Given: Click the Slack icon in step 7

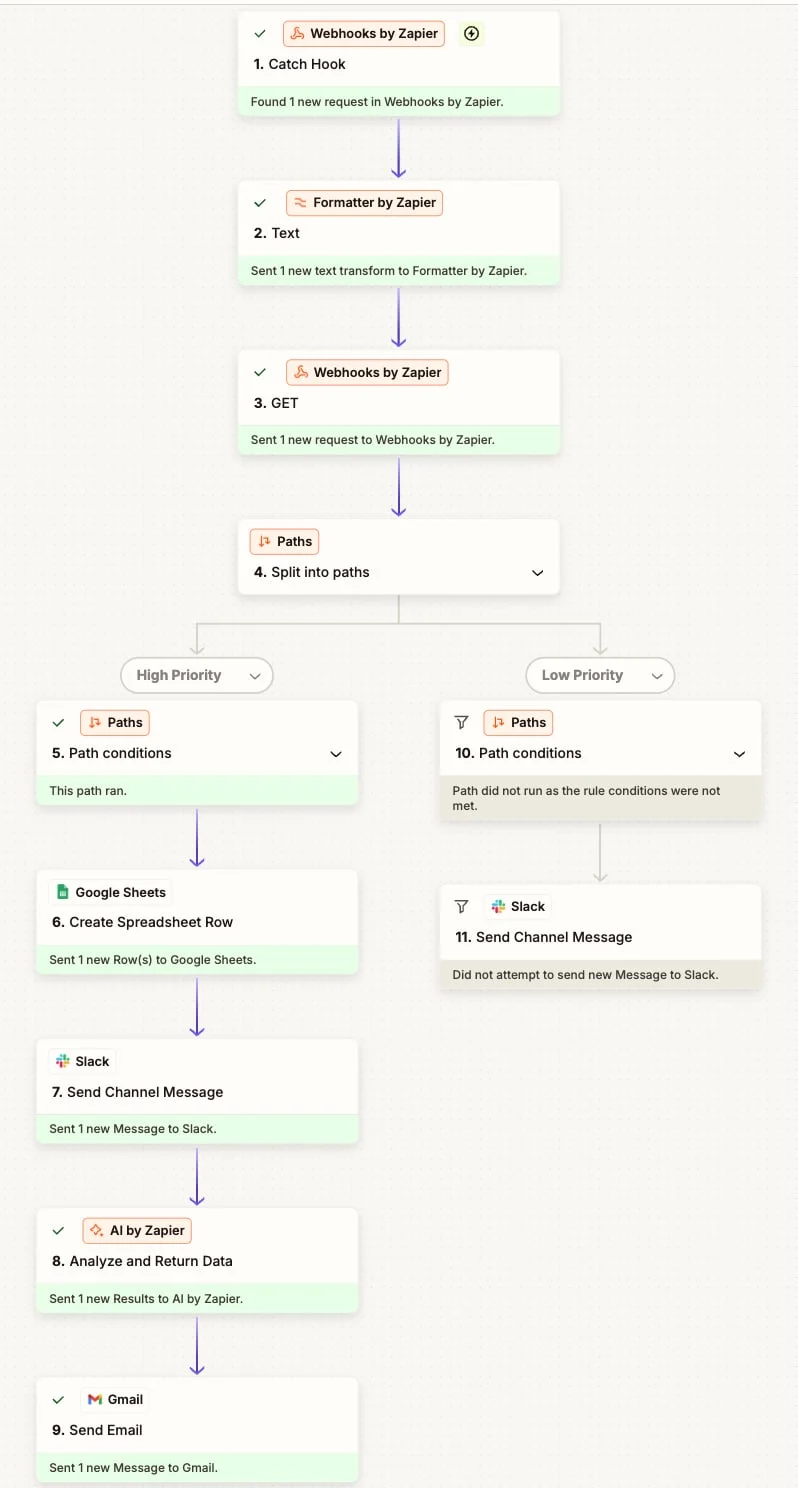Looking at the screenshot, I should [x=62, y=1061].
